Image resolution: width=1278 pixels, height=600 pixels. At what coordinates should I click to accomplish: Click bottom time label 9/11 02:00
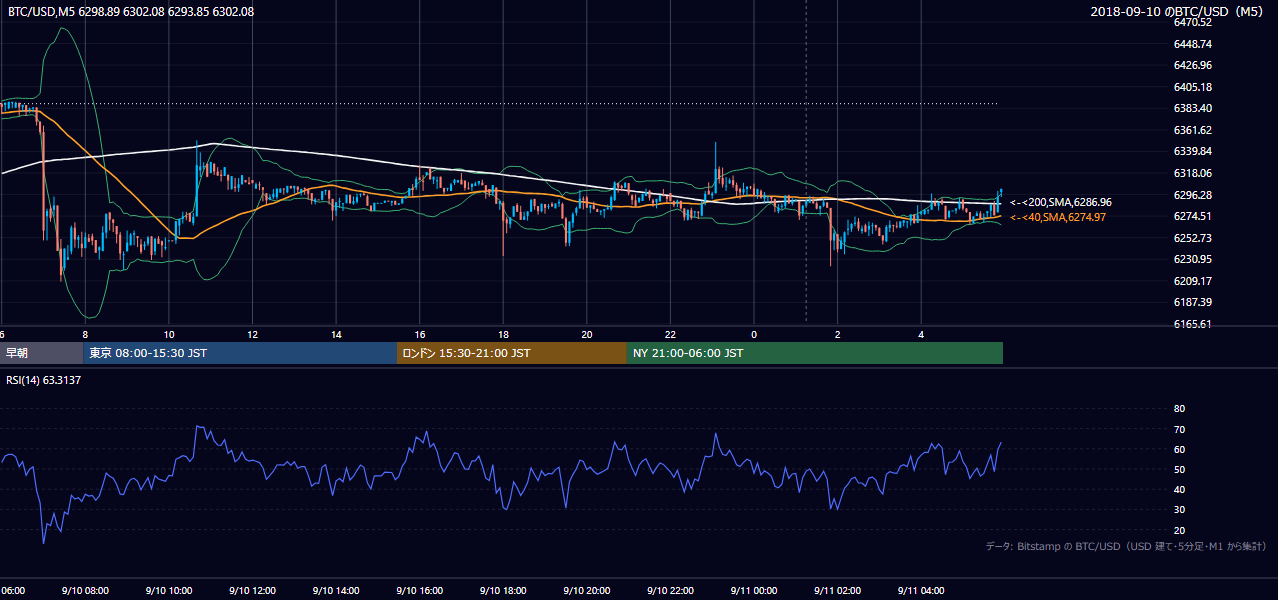[x=838, y=591]
